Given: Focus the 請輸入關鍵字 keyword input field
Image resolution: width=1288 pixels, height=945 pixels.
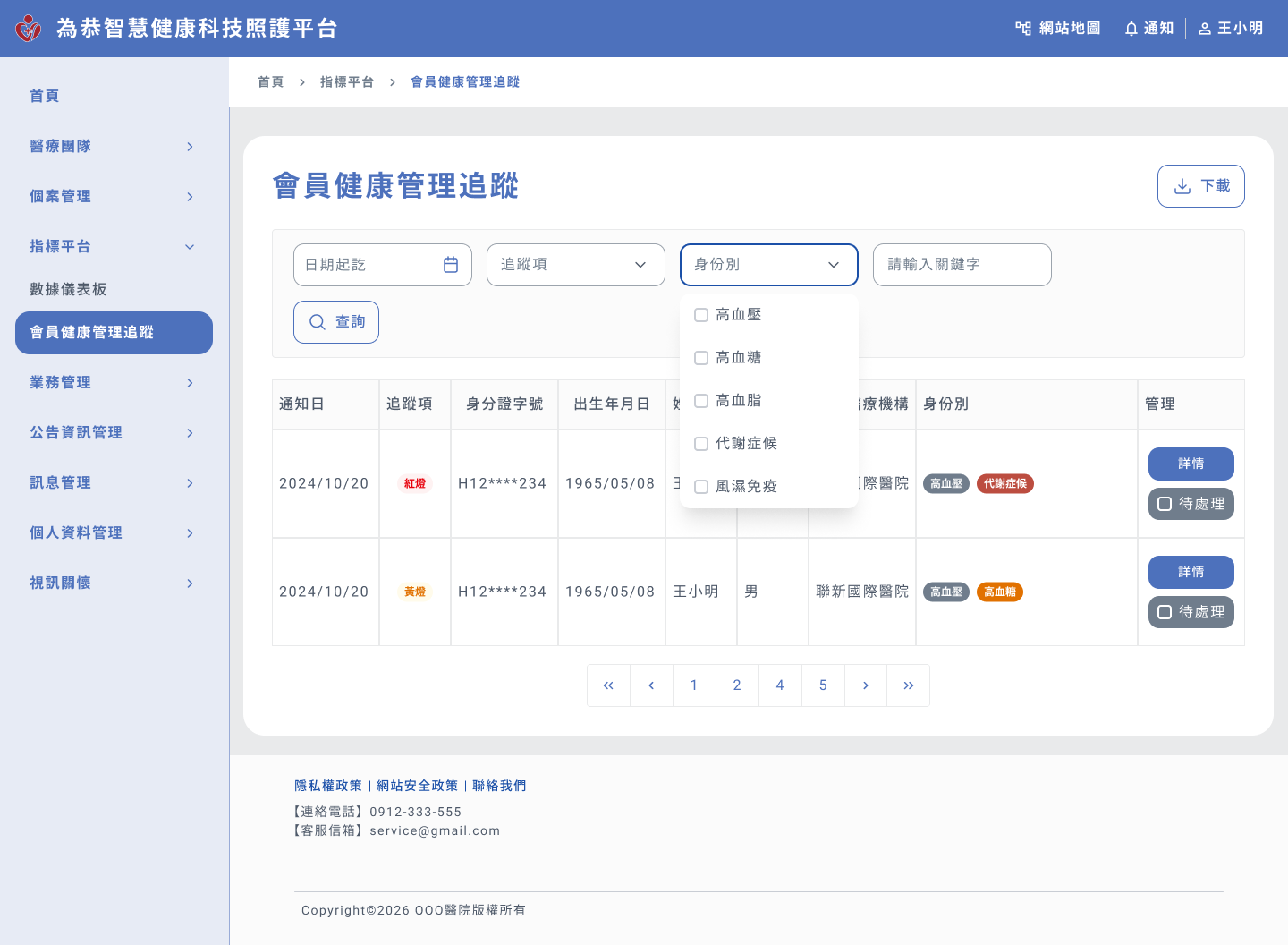Looking at the screenshot, I should pyautogui.click(x=962, y=265).
